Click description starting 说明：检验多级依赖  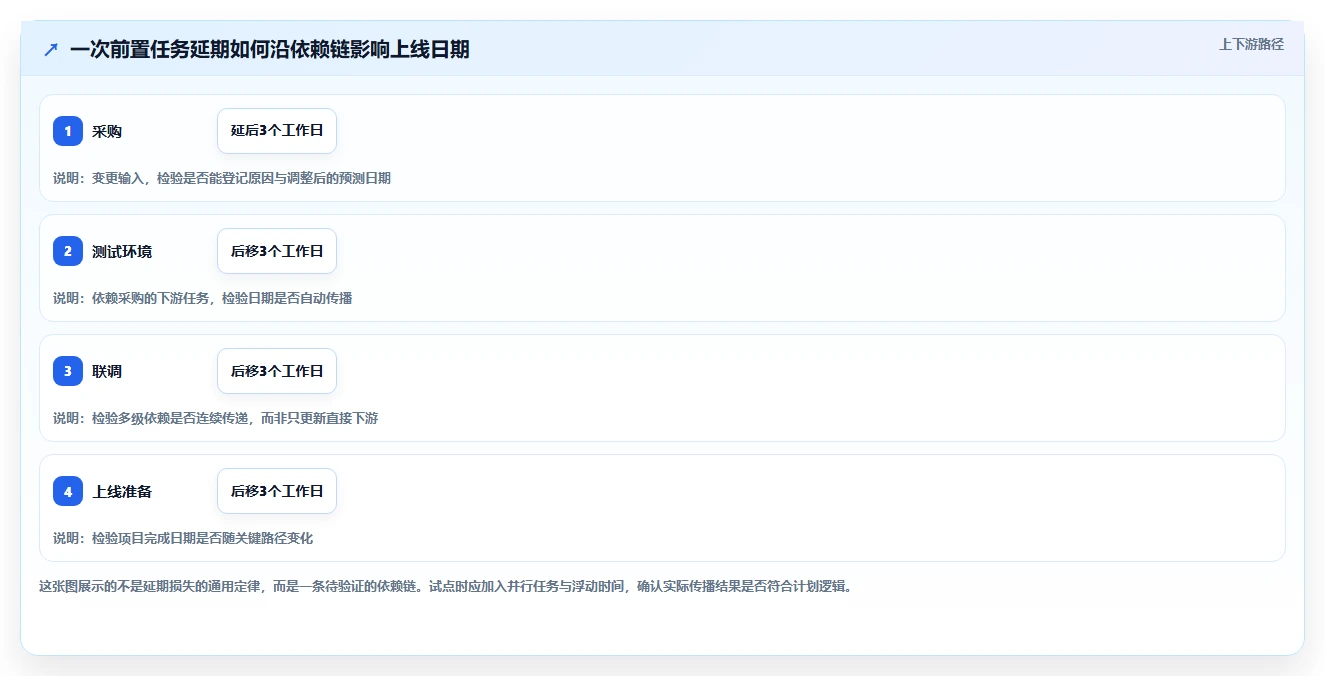point(216,418)
